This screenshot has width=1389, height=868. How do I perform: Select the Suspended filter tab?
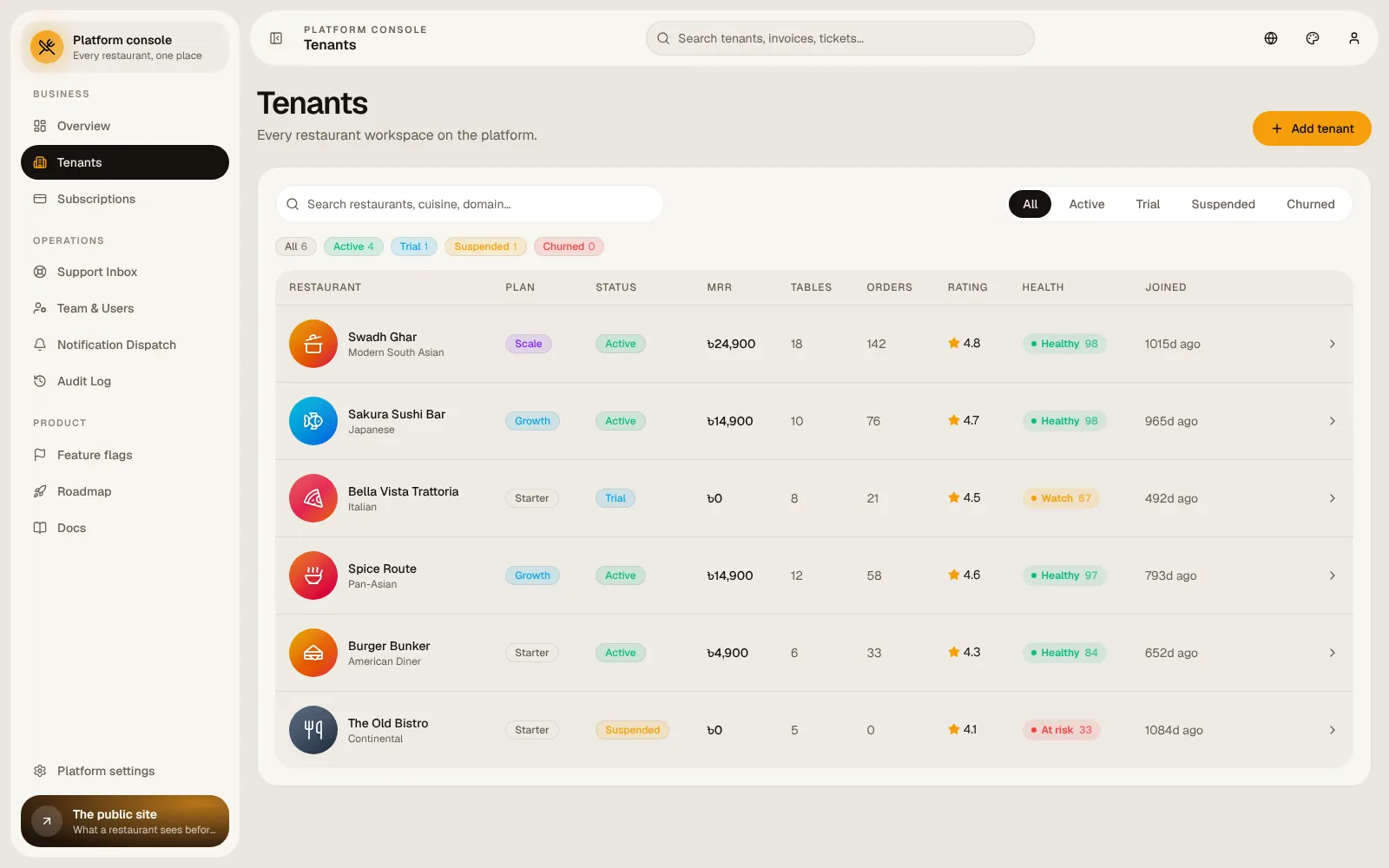1223,204
